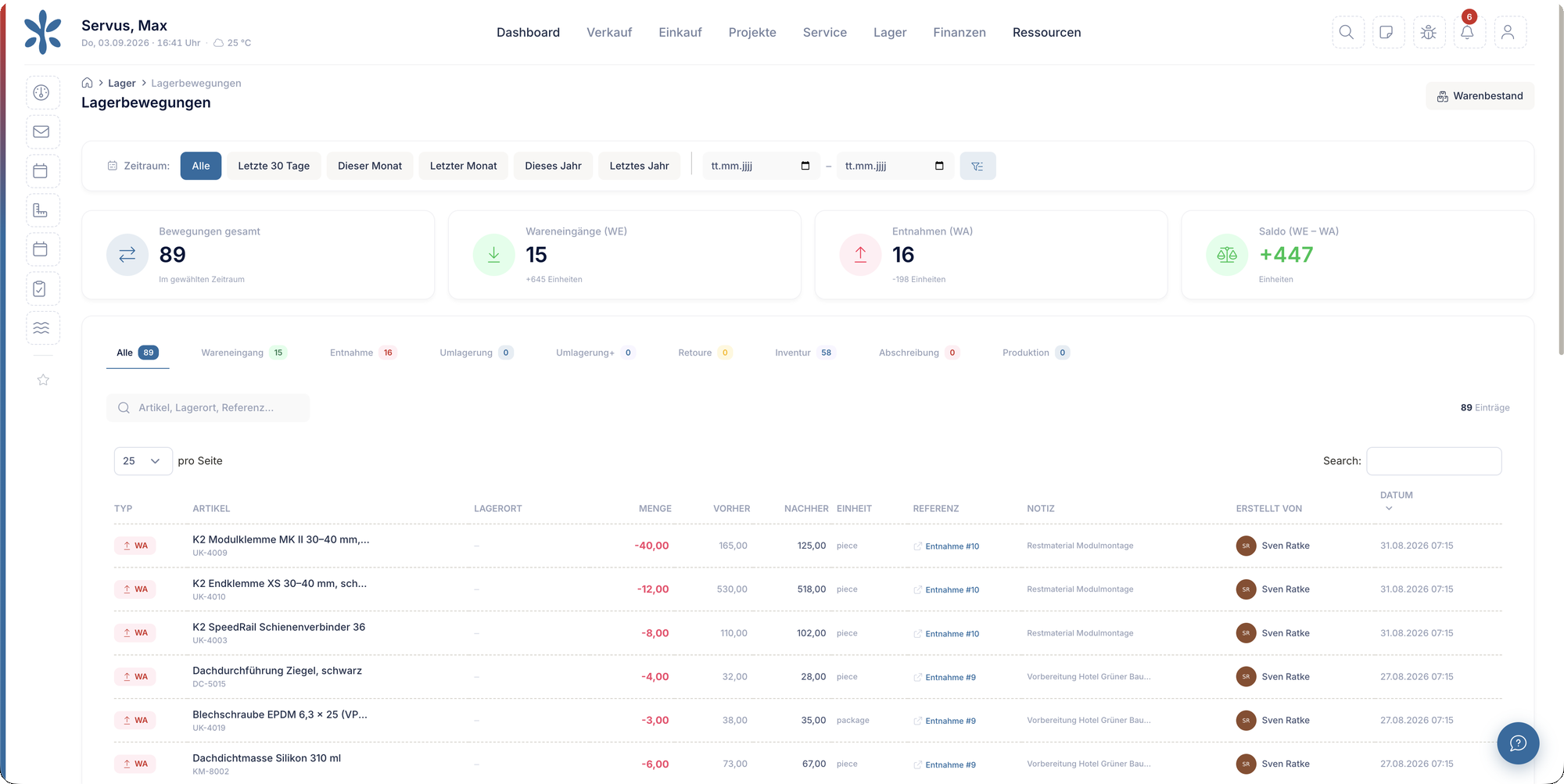Select Letzte 30 Tage time range
This screenshot has width=1564, height=784.
click(x=274, y=166)
